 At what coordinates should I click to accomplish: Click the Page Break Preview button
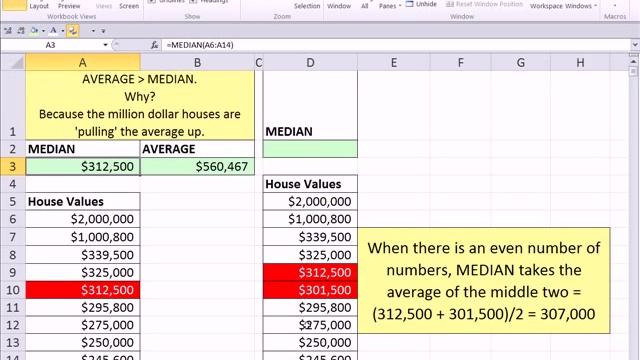(x=69, y=6)
